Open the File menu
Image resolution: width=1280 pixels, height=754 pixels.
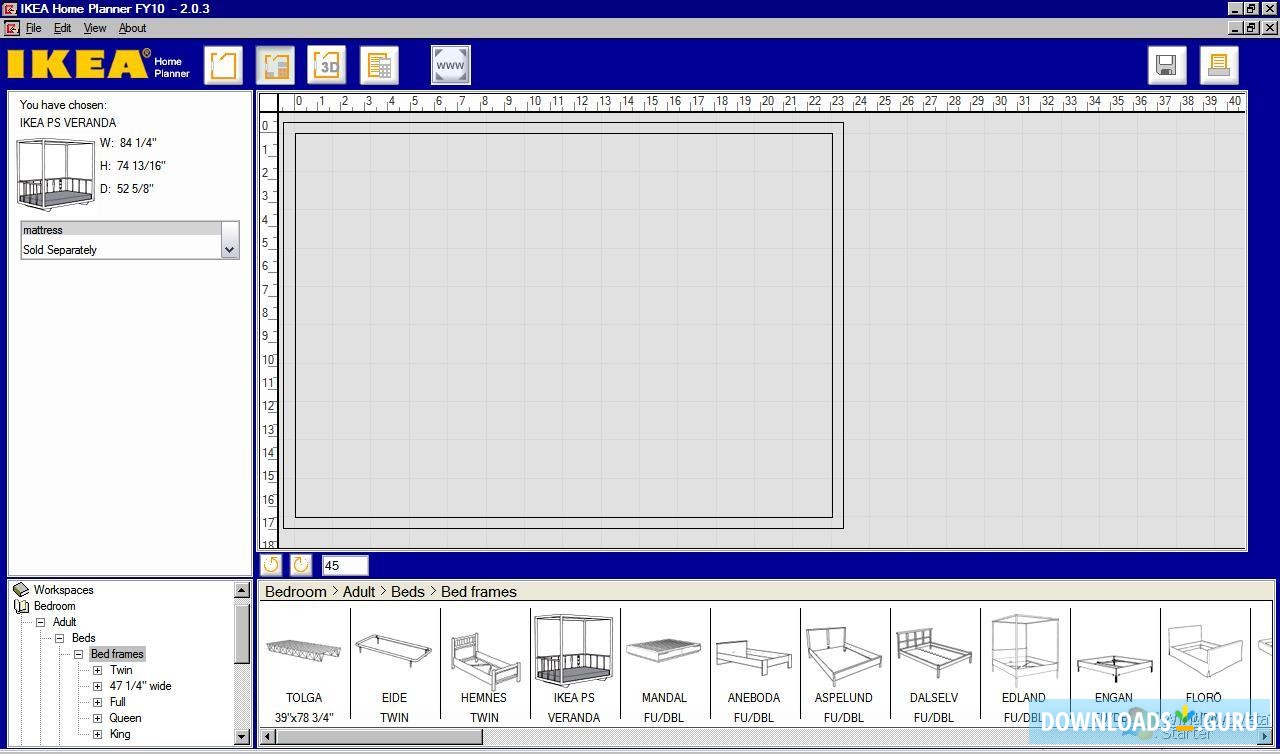33,28
